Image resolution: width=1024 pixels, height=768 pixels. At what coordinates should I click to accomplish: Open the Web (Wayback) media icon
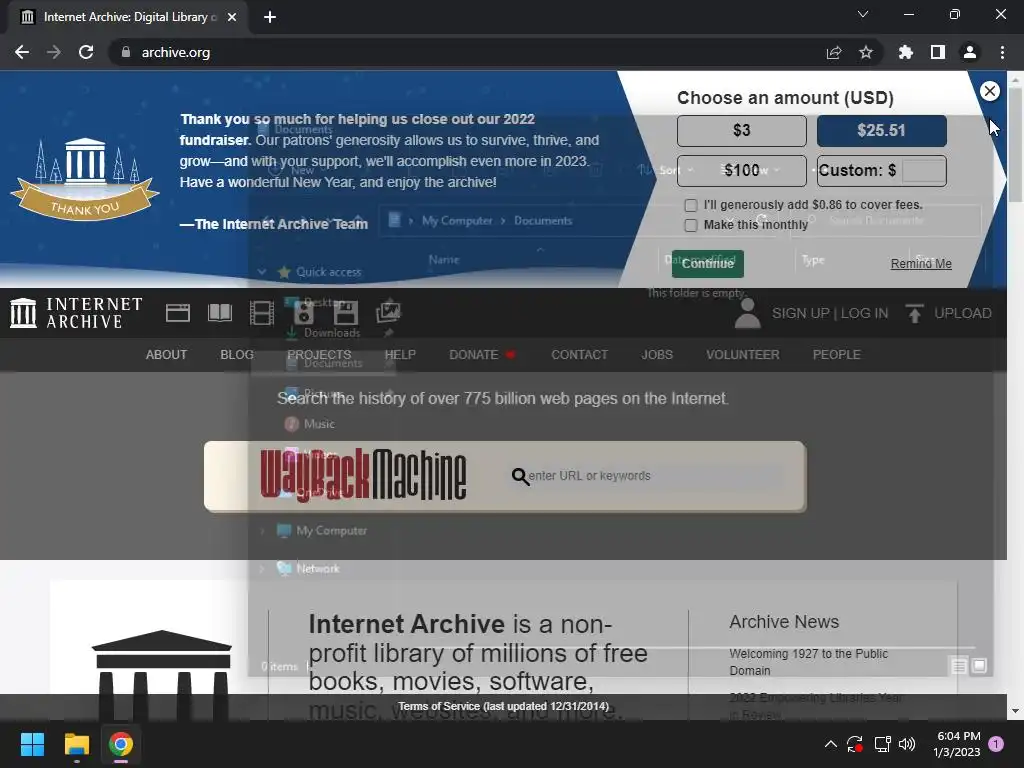tap(178, 313)
